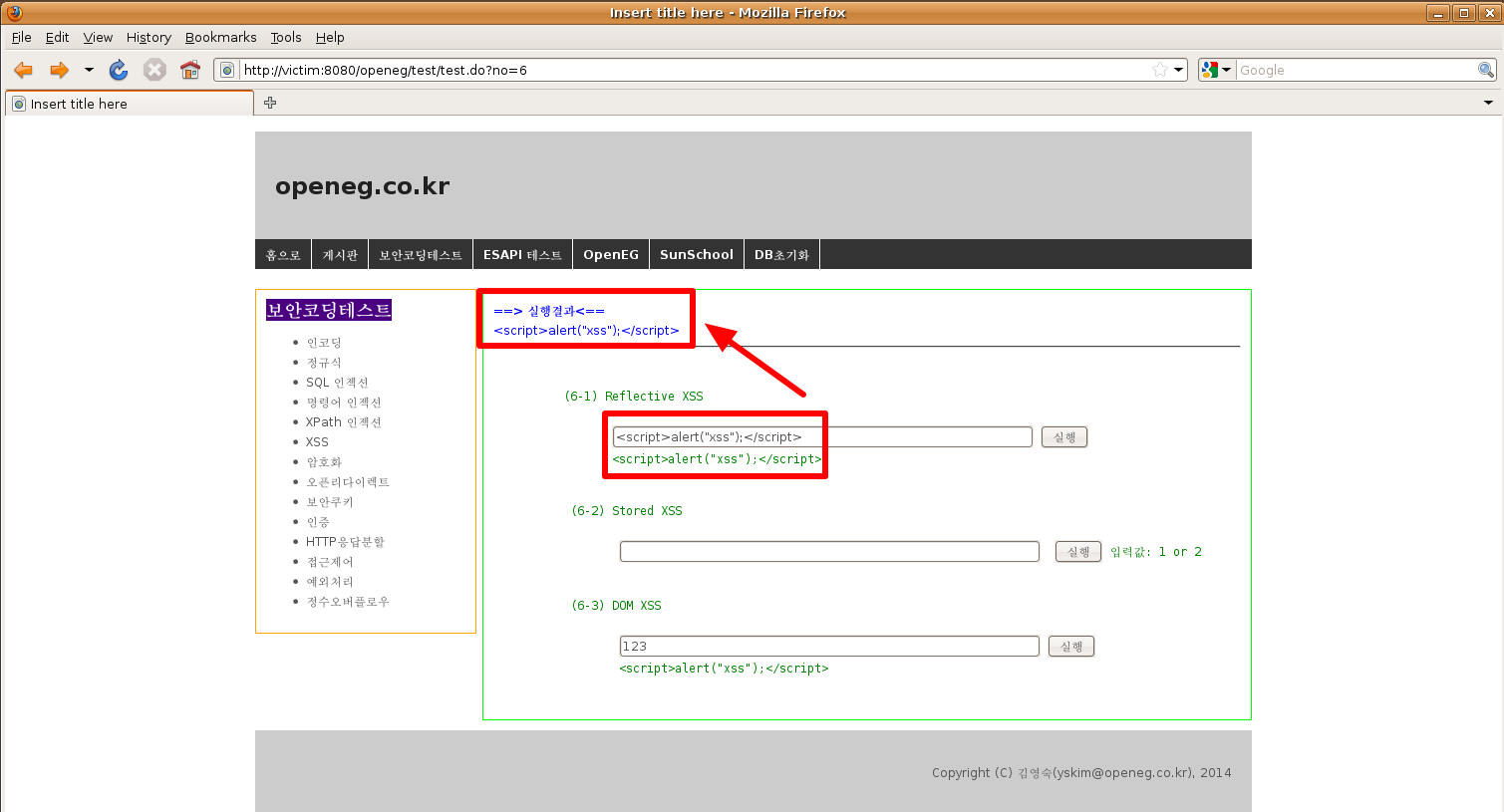Click the copyright footer text

click(1081, 772)
